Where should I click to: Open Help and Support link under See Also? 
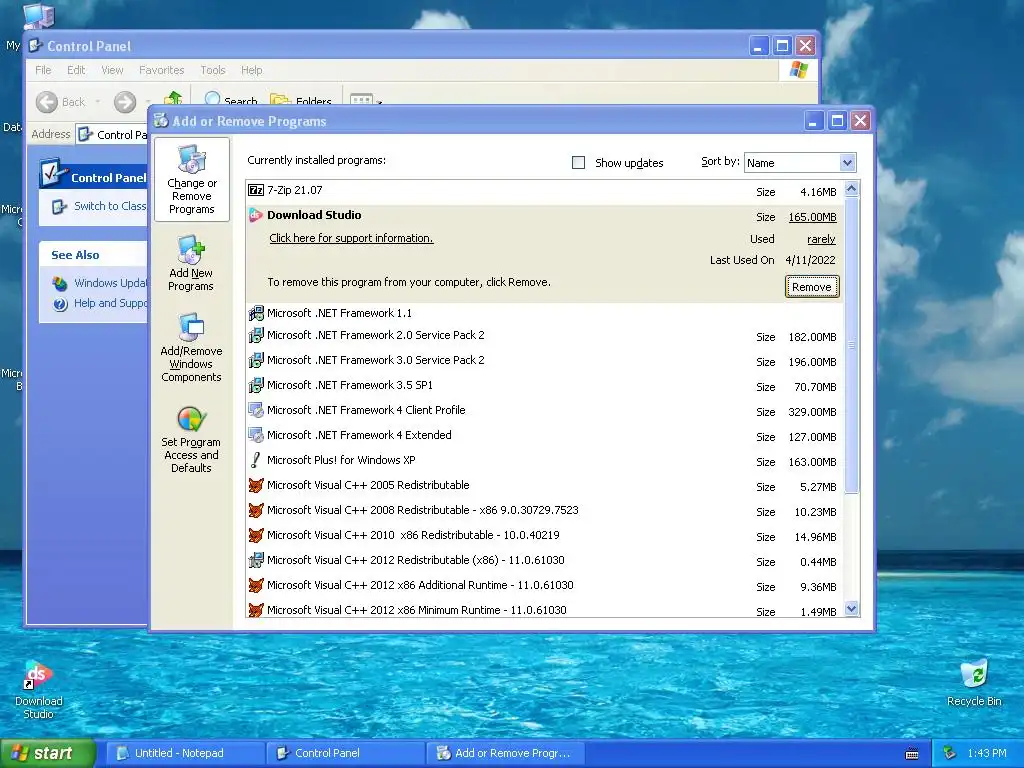[x=100, y=303]
